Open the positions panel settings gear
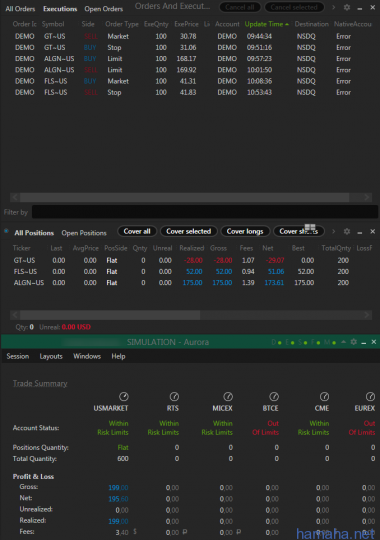This screenshot has height=540, width=380. click(x=347, y=231)
